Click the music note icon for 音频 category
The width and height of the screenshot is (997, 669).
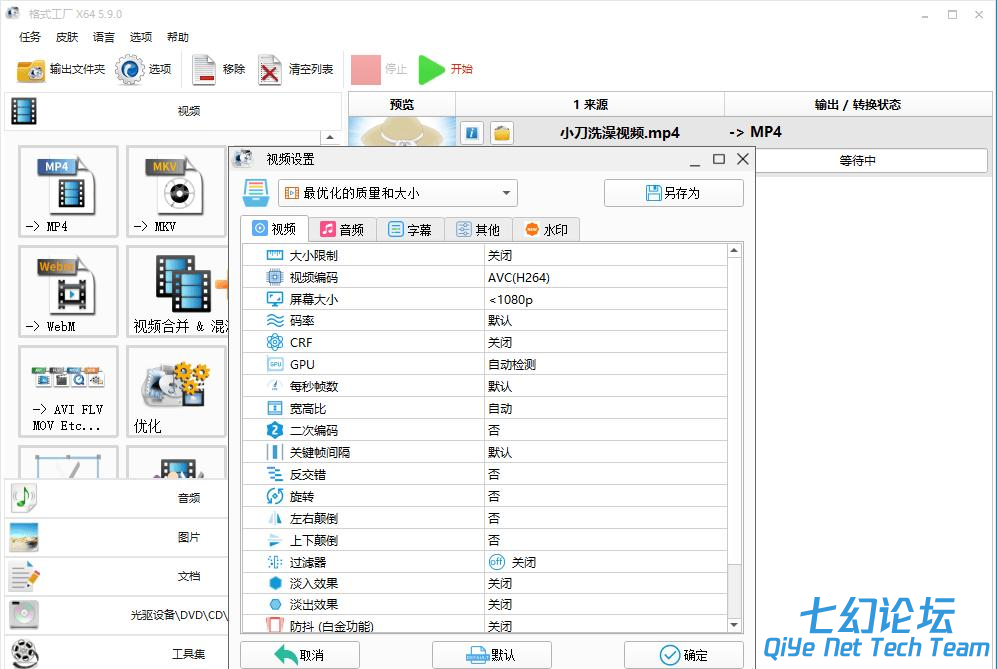point(24,498)
